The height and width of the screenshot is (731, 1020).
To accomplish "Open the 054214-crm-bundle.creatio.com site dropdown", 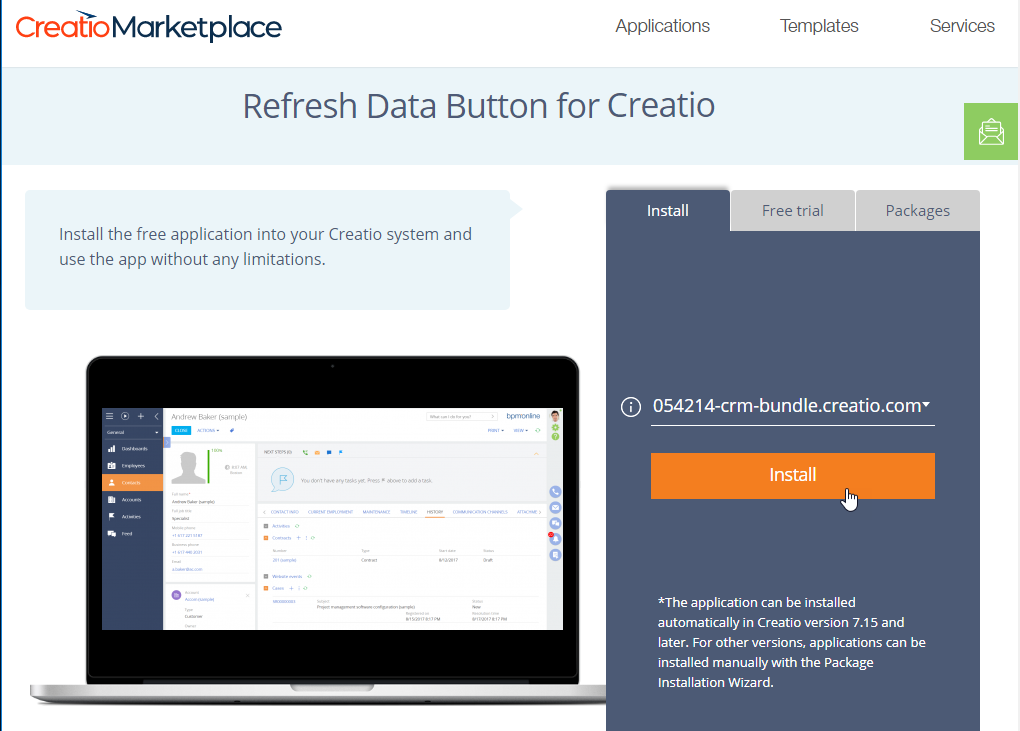I will pos(792,406).
